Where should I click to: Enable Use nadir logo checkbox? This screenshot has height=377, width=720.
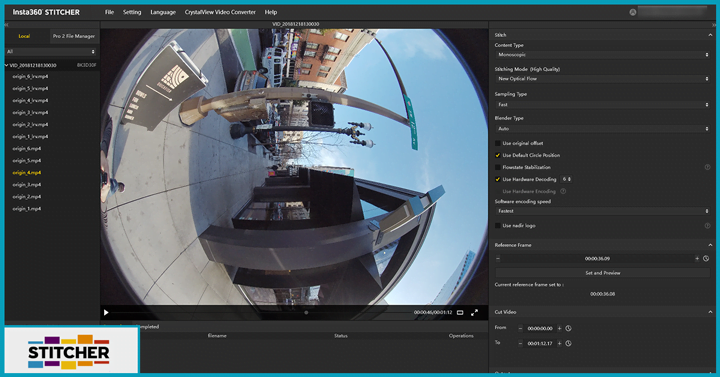(x=498, y=225)
